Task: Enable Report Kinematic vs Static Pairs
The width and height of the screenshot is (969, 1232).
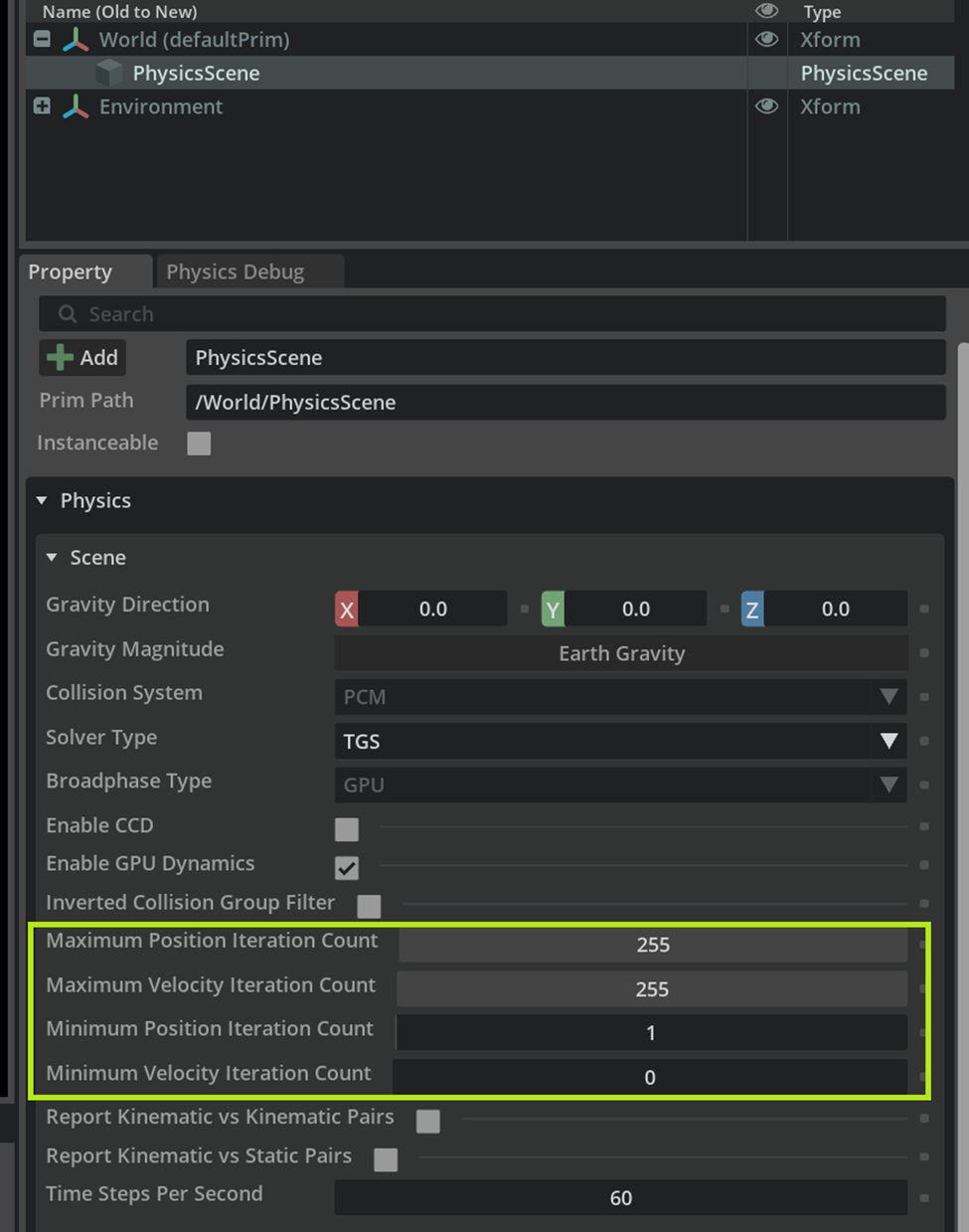Action: 386,1159
